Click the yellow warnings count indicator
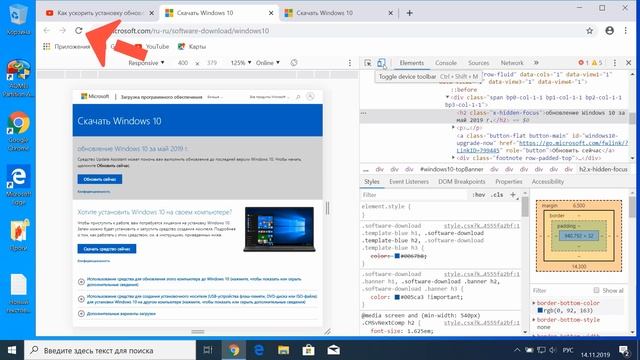Image resolution: width=640 pixels, height=360 pixels. tap(597, 63)
